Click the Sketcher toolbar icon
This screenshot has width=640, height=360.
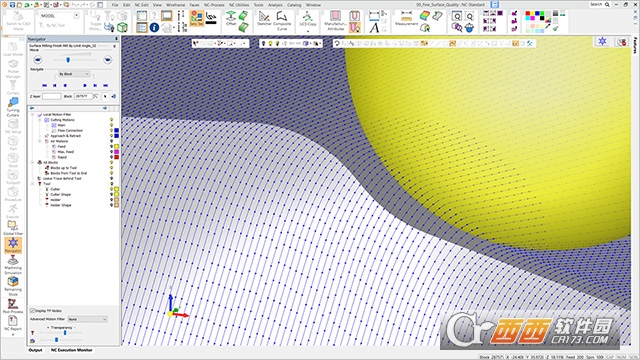point(264,19)
